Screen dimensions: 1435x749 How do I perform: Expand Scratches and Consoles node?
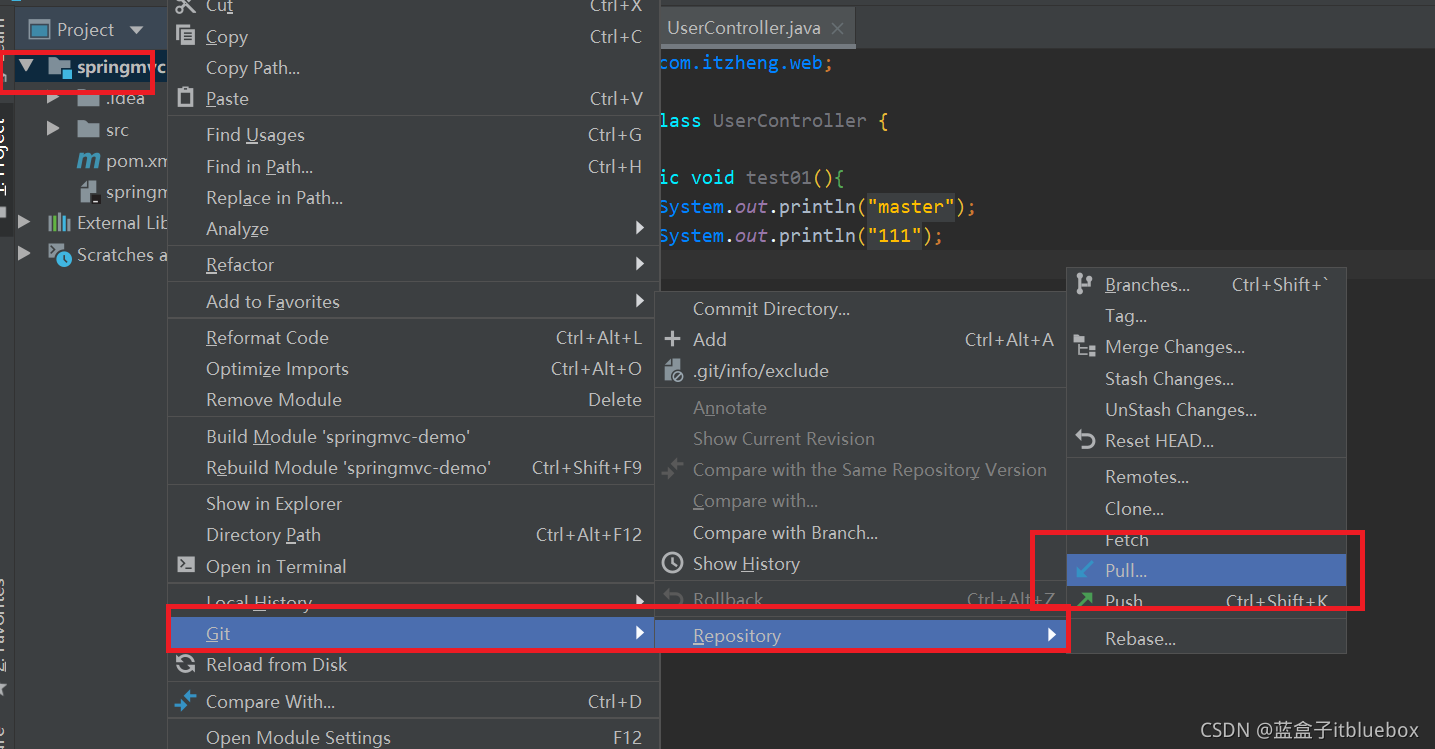click(x=25, y=254)
